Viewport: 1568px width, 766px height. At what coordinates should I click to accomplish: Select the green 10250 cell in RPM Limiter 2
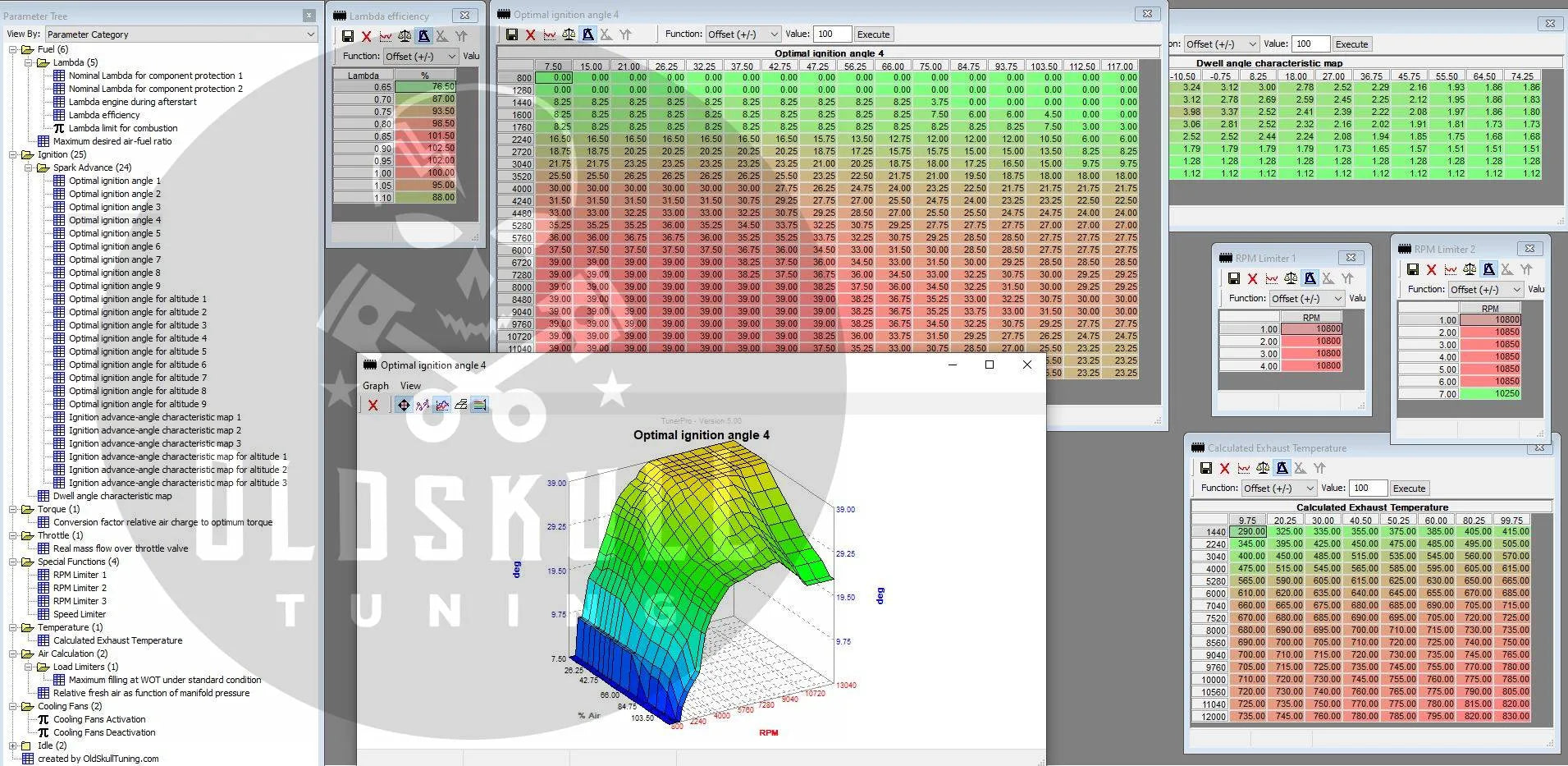point(1491,394)
